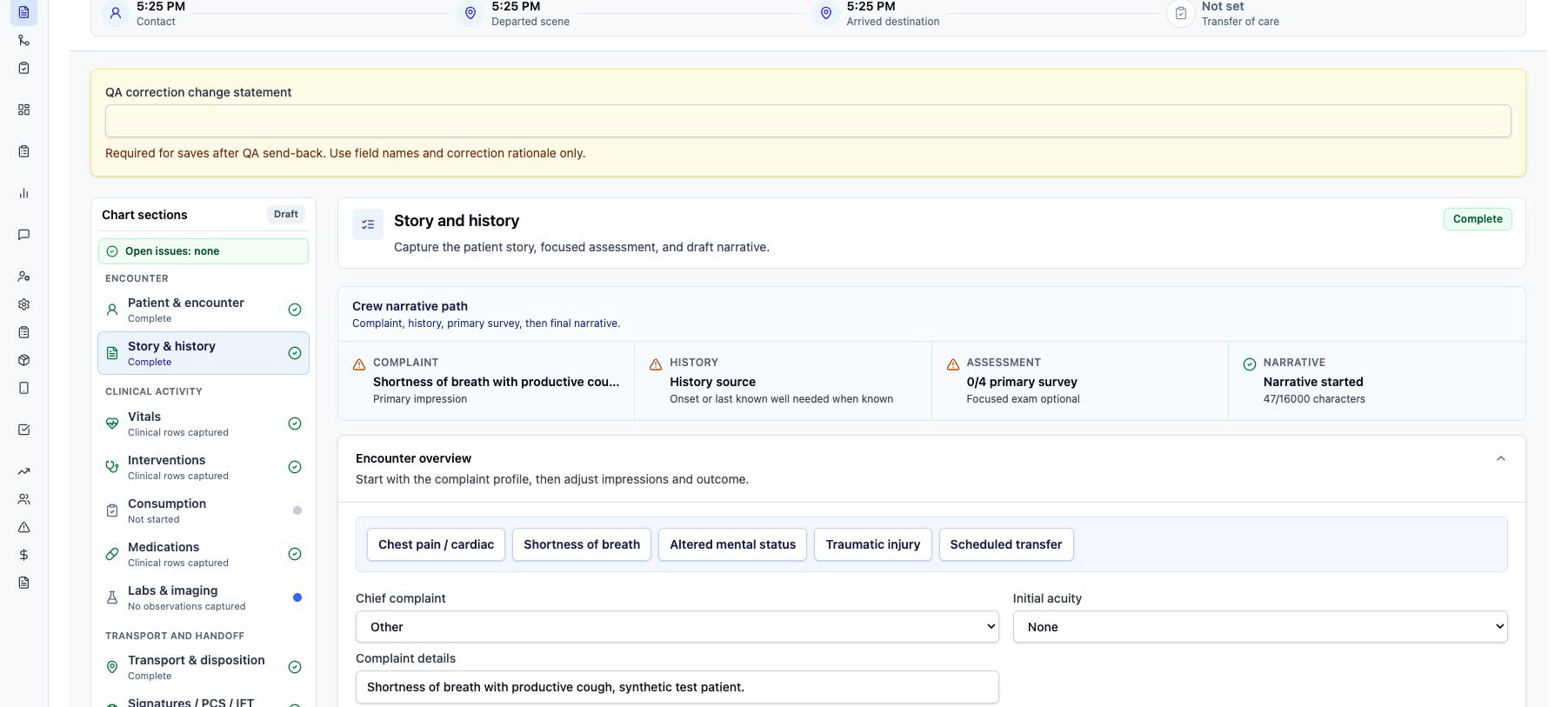1568x707 pixels.
Task: Select Transport & disposition section
Action: [204, 667]
